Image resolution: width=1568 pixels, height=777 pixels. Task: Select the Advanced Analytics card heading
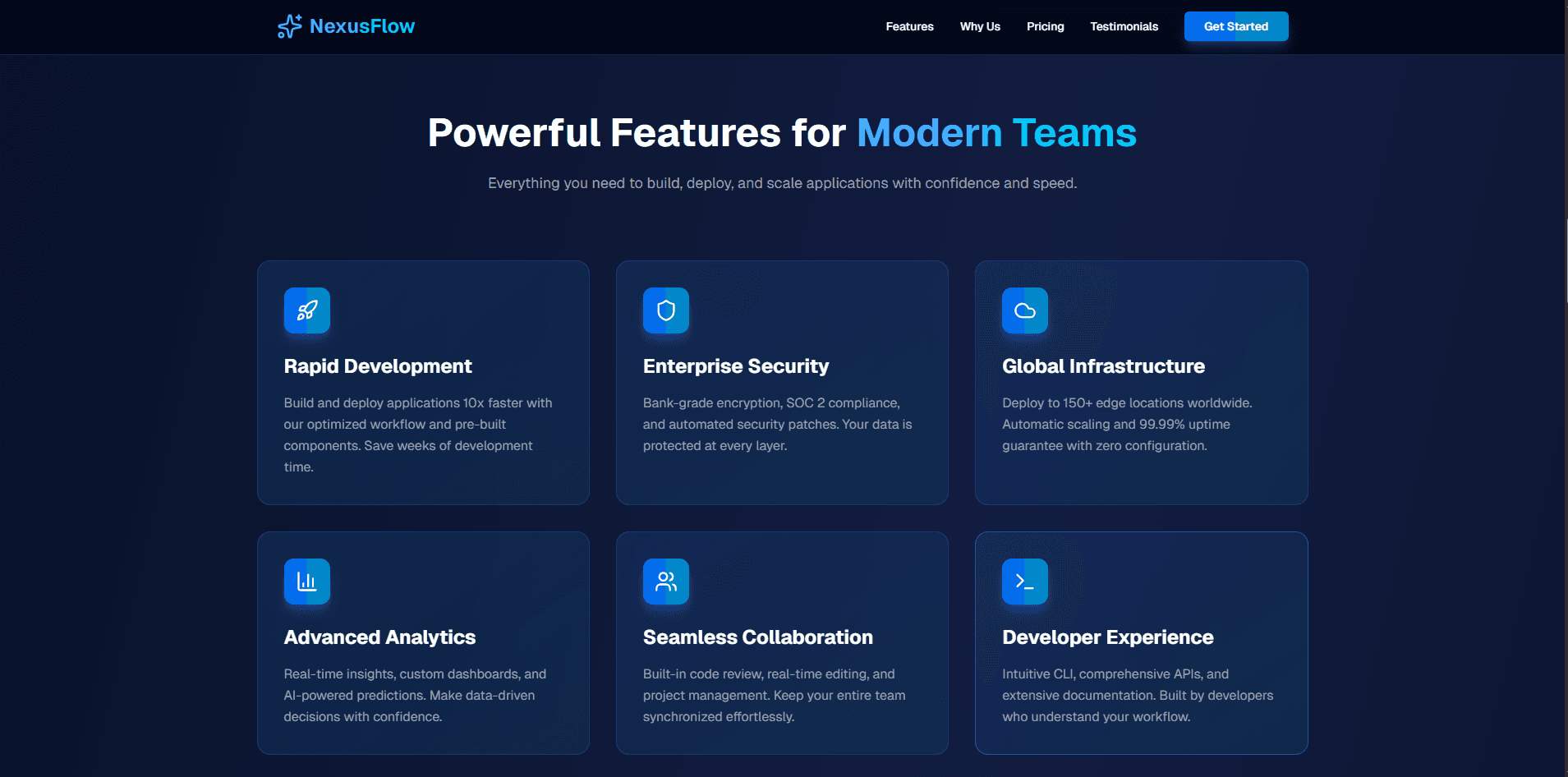point(379,637)
